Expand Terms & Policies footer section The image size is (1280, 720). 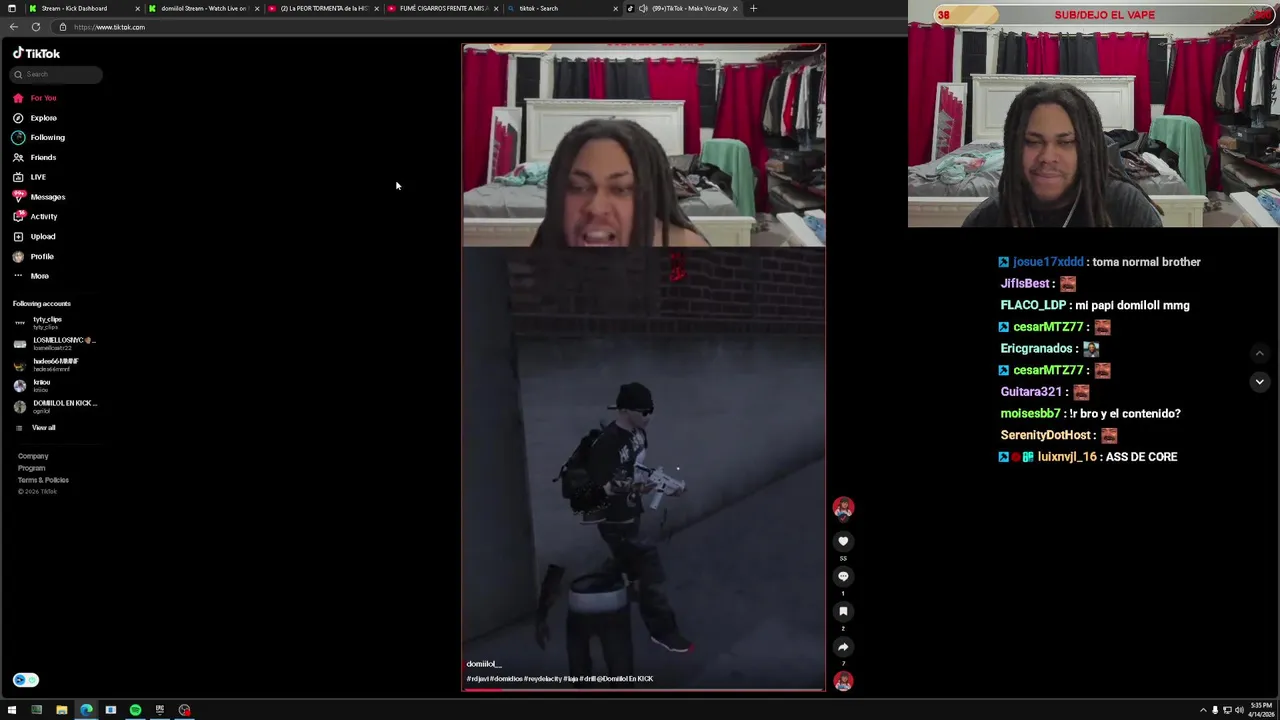click(43, 480)
